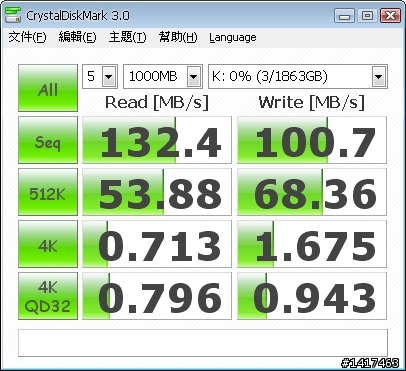Screen dimensions: 406x371
Task: Click the Write [MB/s] column header
Action: point(311,102)
